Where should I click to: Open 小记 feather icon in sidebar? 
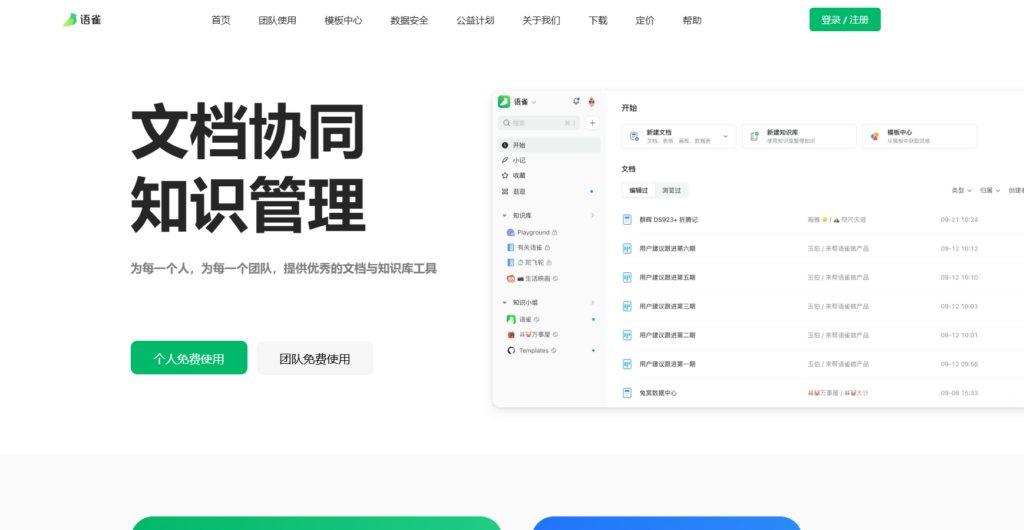(505, 160)
